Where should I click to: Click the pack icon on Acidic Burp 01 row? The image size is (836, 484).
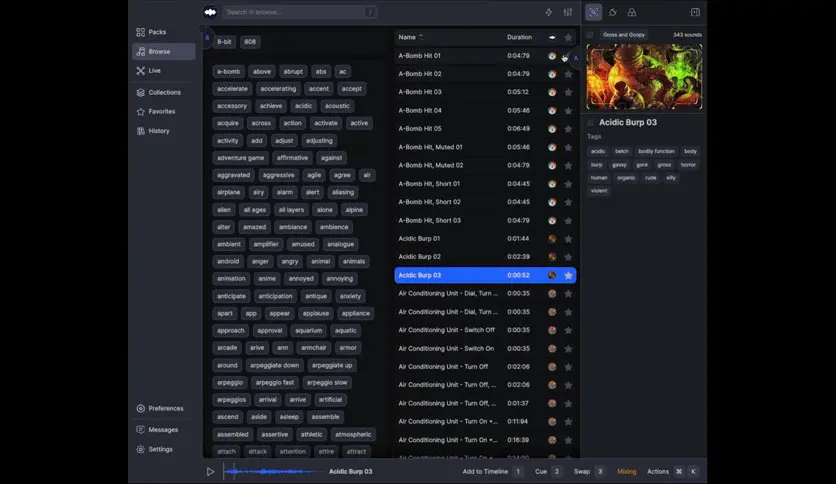click(x=552, y=239)
